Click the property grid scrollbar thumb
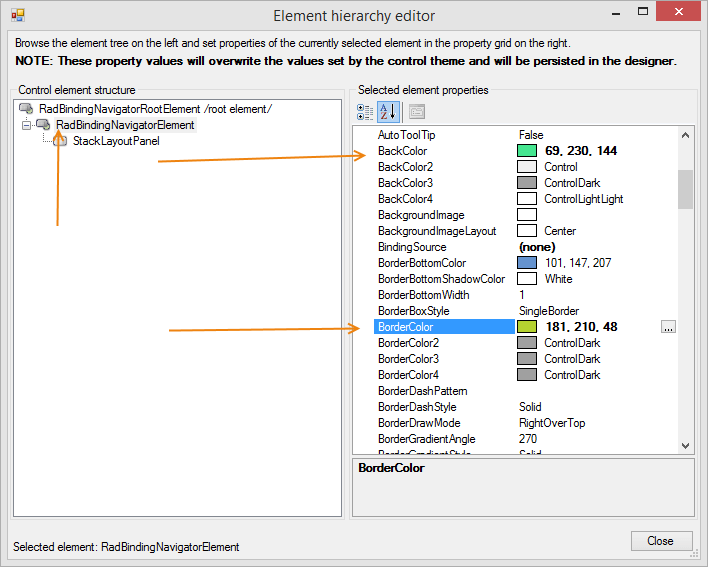The height and width of the screenshot is (567, 708). (685, 189)
